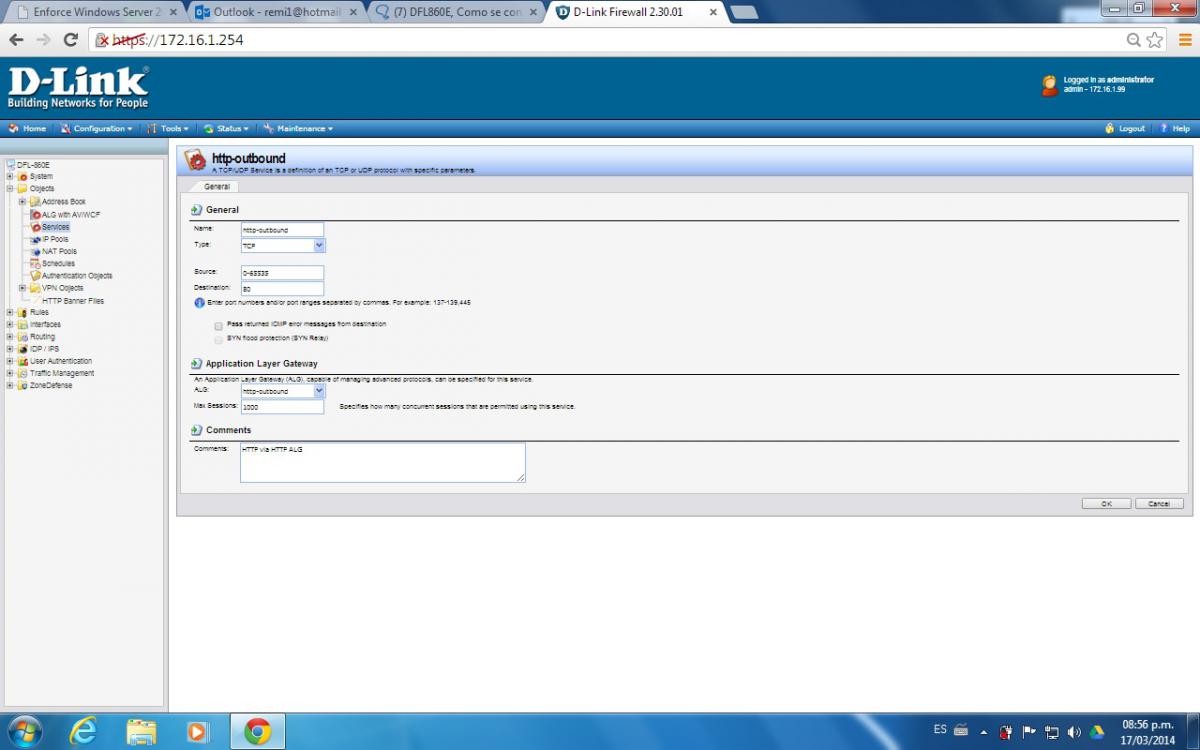This screenshot has height=750, width=1200.
Task: Click the Cancel button
Action: [x=1159, y=504]
